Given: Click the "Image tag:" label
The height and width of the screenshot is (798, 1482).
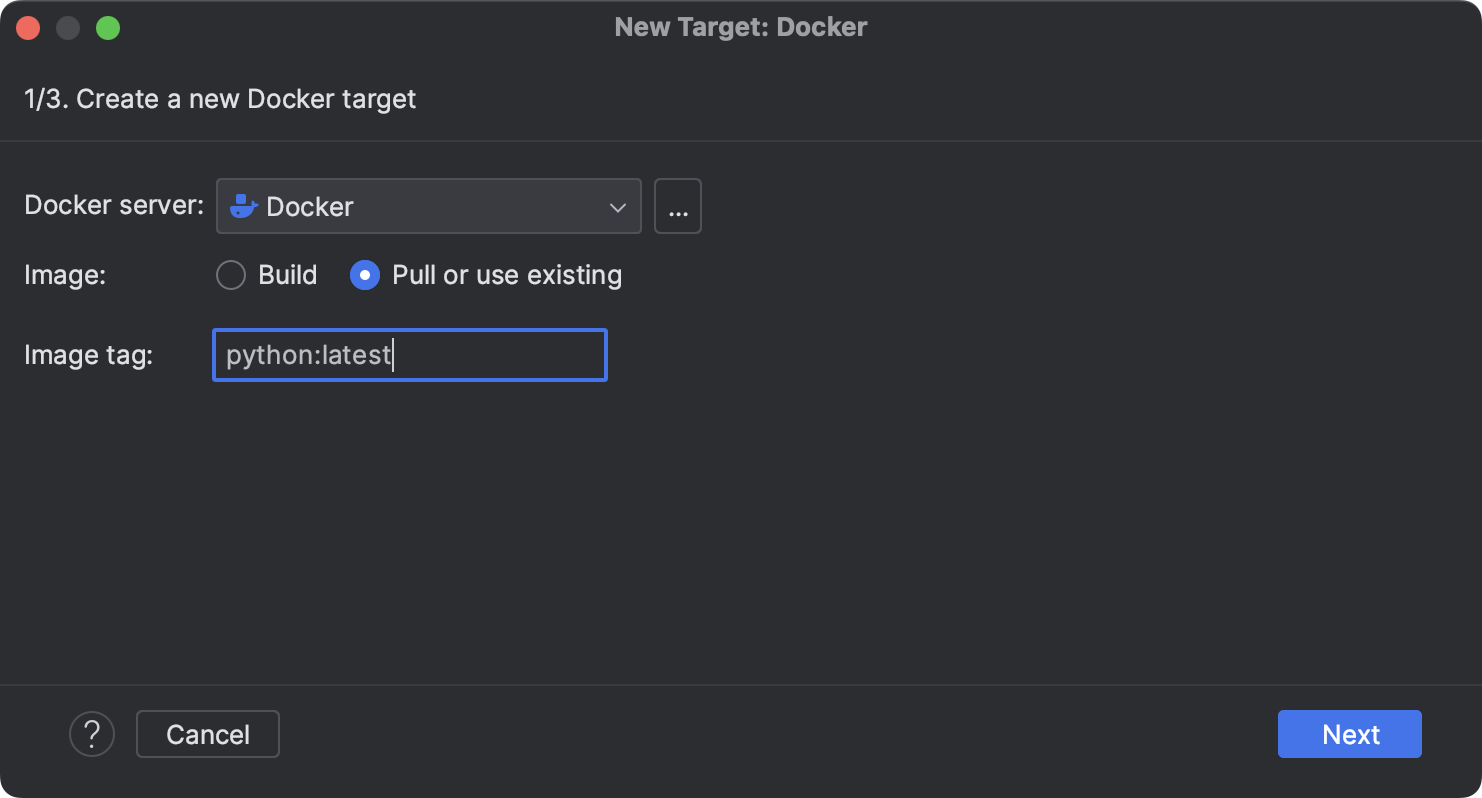Looking at the screenshot, I should pyautogui.click(x=87, y=355).
